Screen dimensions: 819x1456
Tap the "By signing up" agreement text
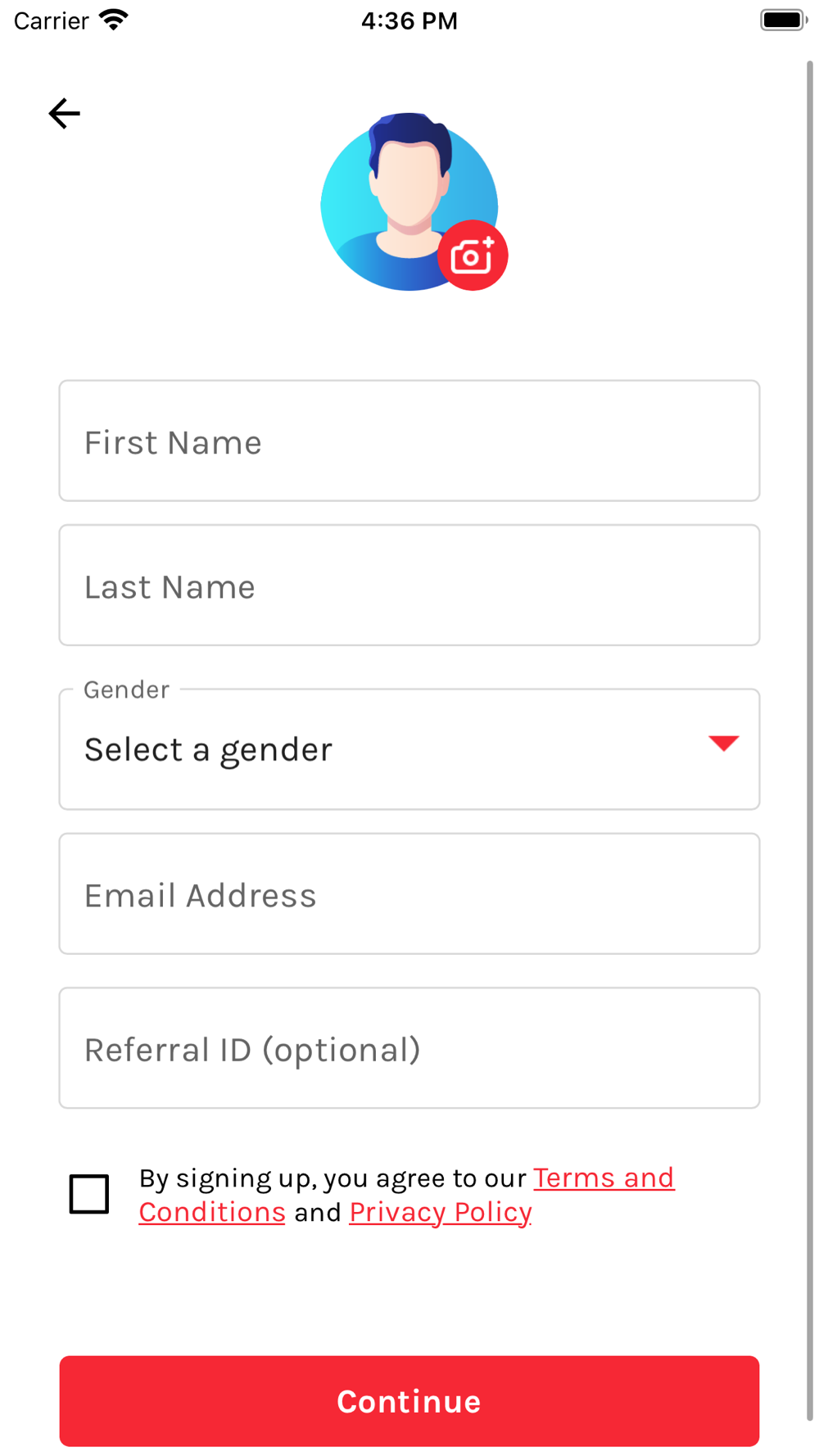[332, 1178]
